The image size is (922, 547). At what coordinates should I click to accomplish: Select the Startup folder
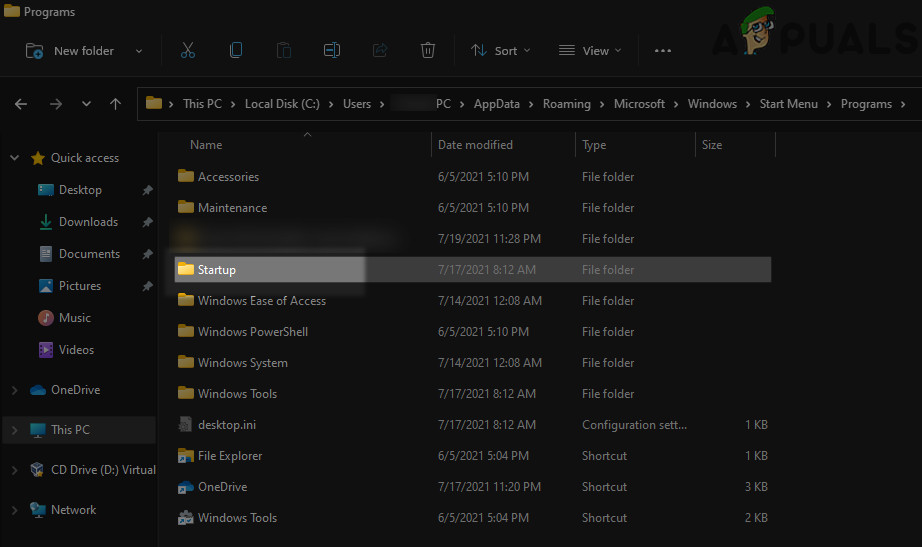217,270
